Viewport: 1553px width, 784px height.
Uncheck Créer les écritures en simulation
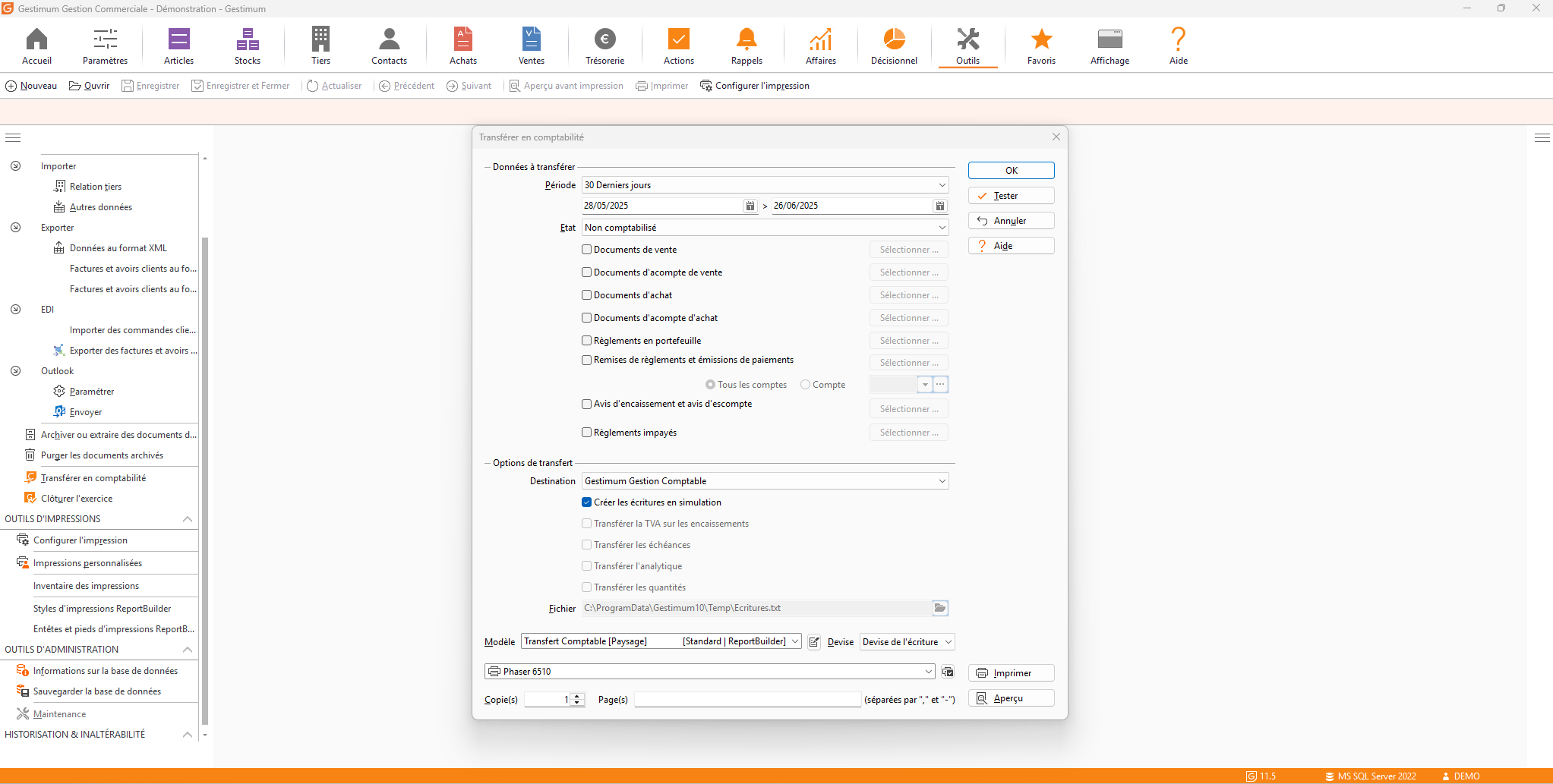tap(586, 502)
